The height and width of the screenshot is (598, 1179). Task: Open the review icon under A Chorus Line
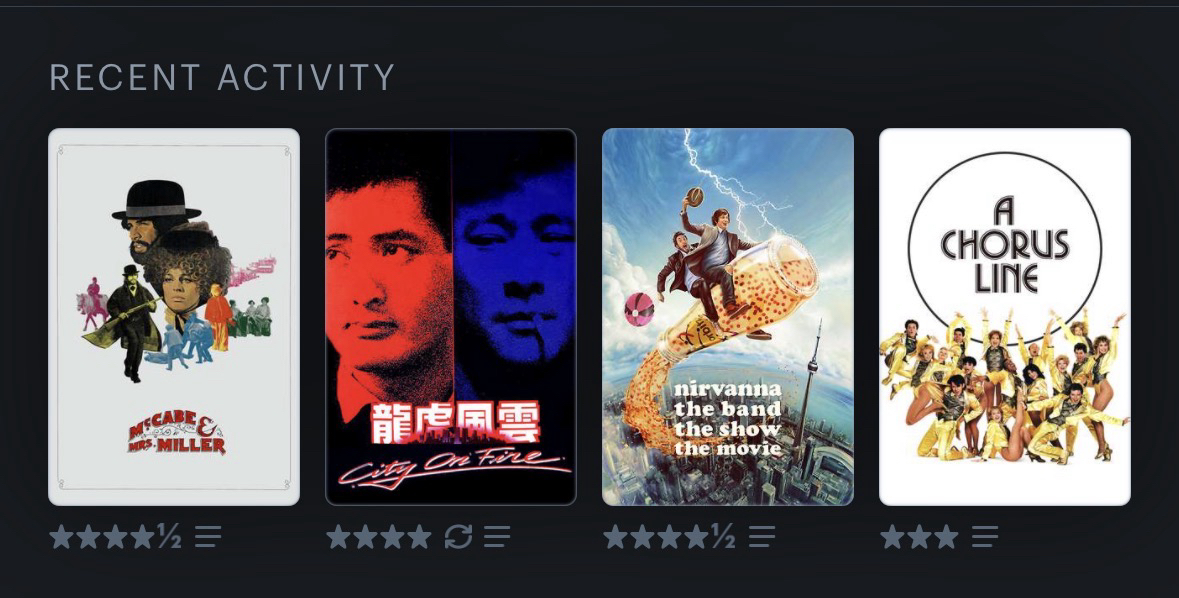pos(984,536)
